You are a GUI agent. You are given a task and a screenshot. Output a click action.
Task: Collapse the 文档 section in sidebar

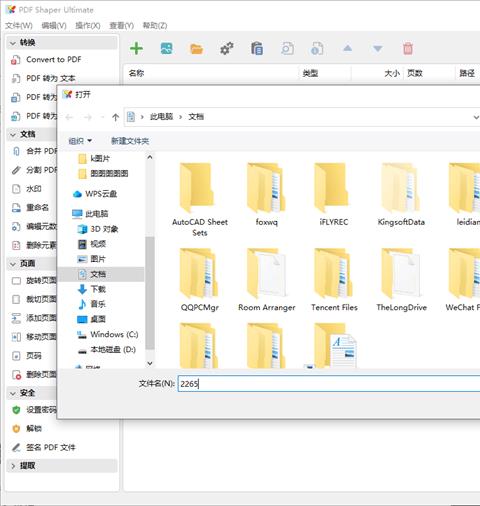(x=13, y=135)
